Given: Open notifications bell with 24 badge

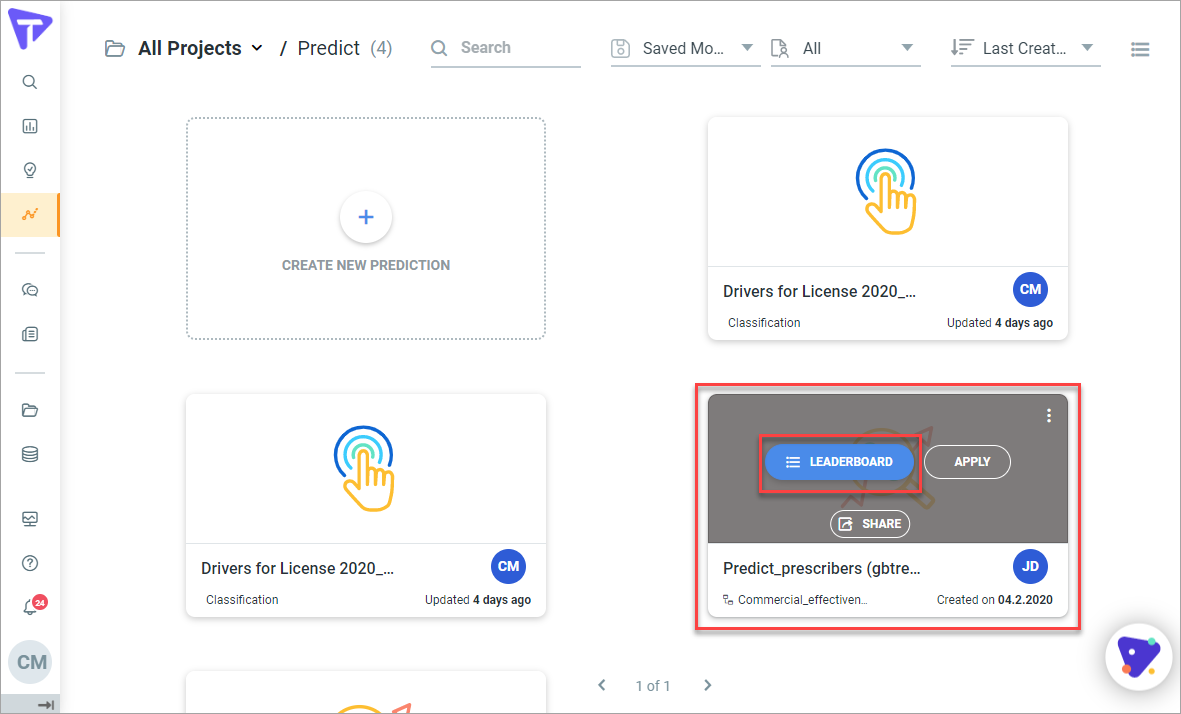Looking at the screenshot, I should 33,605.
